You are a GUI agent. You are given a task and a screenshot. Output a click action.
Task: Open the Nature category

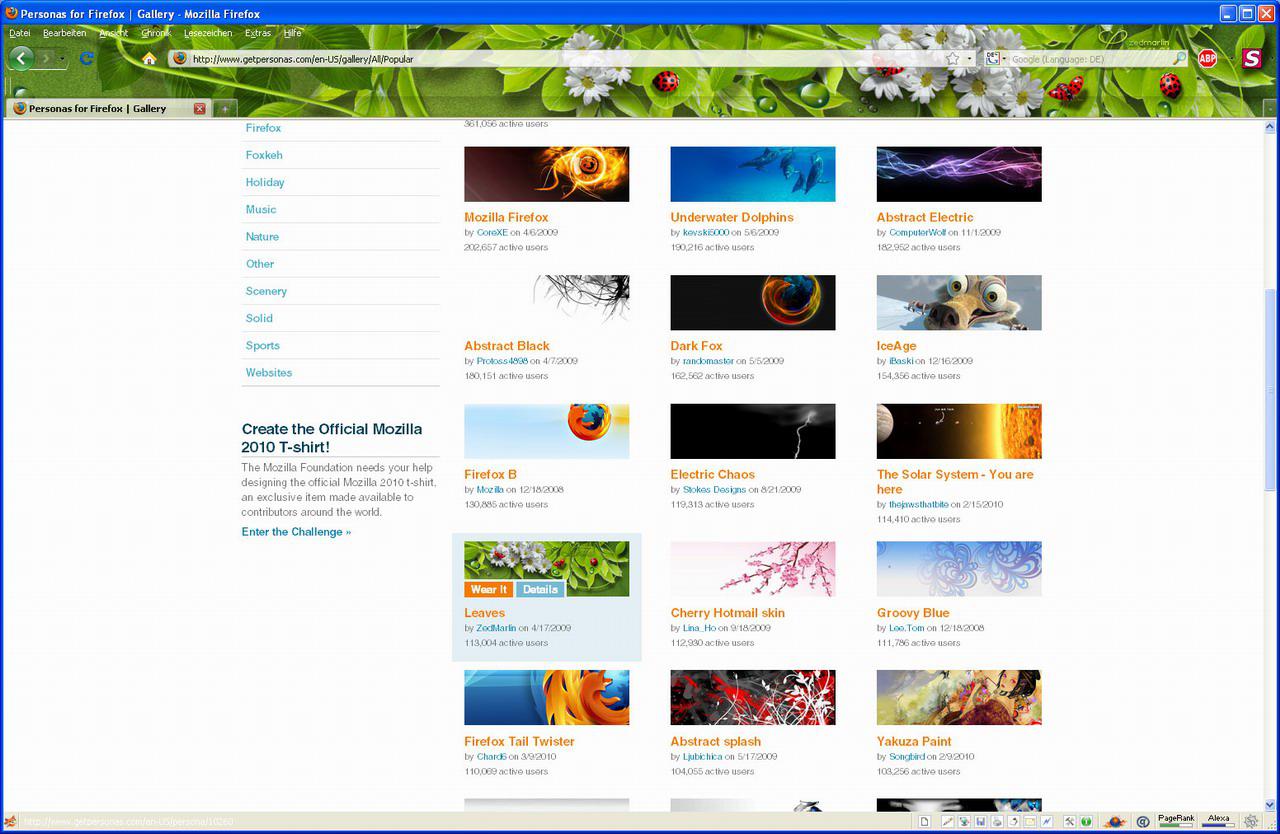262,236
